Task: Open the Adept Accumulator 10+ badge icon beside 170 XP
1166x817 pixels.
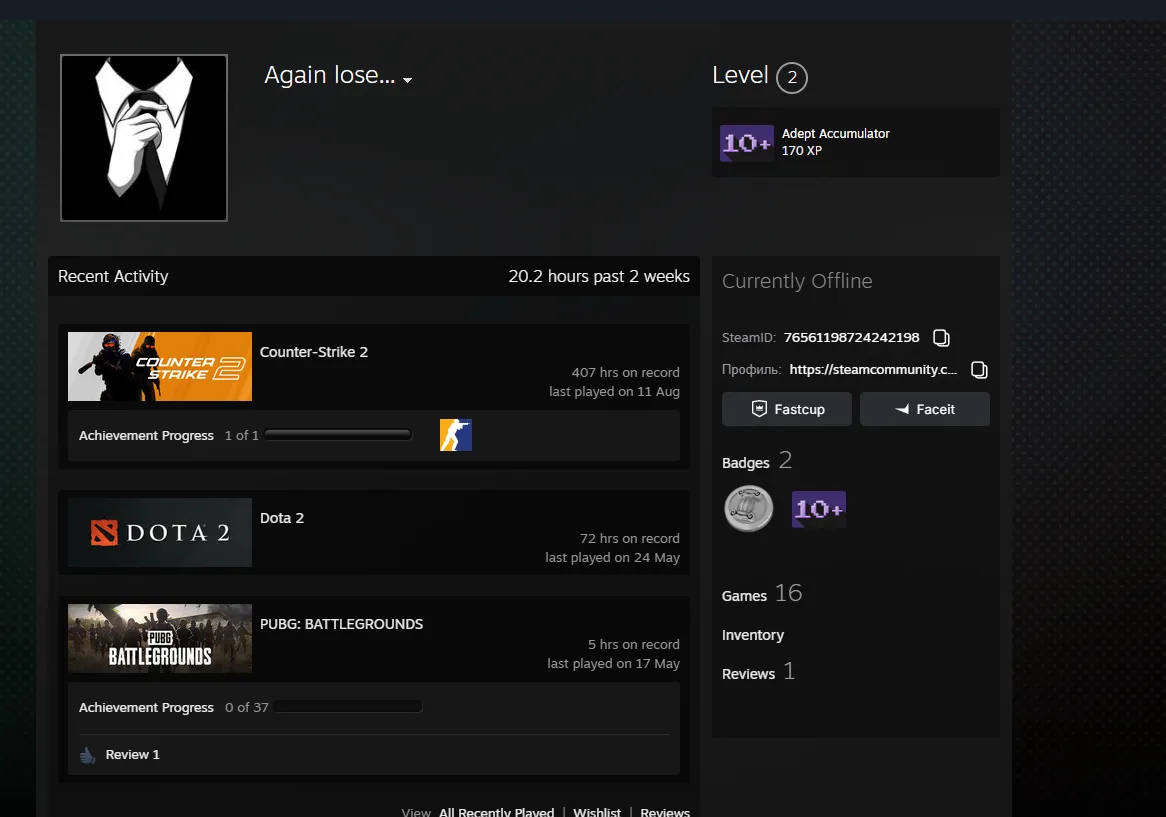Action: [747, 143]
